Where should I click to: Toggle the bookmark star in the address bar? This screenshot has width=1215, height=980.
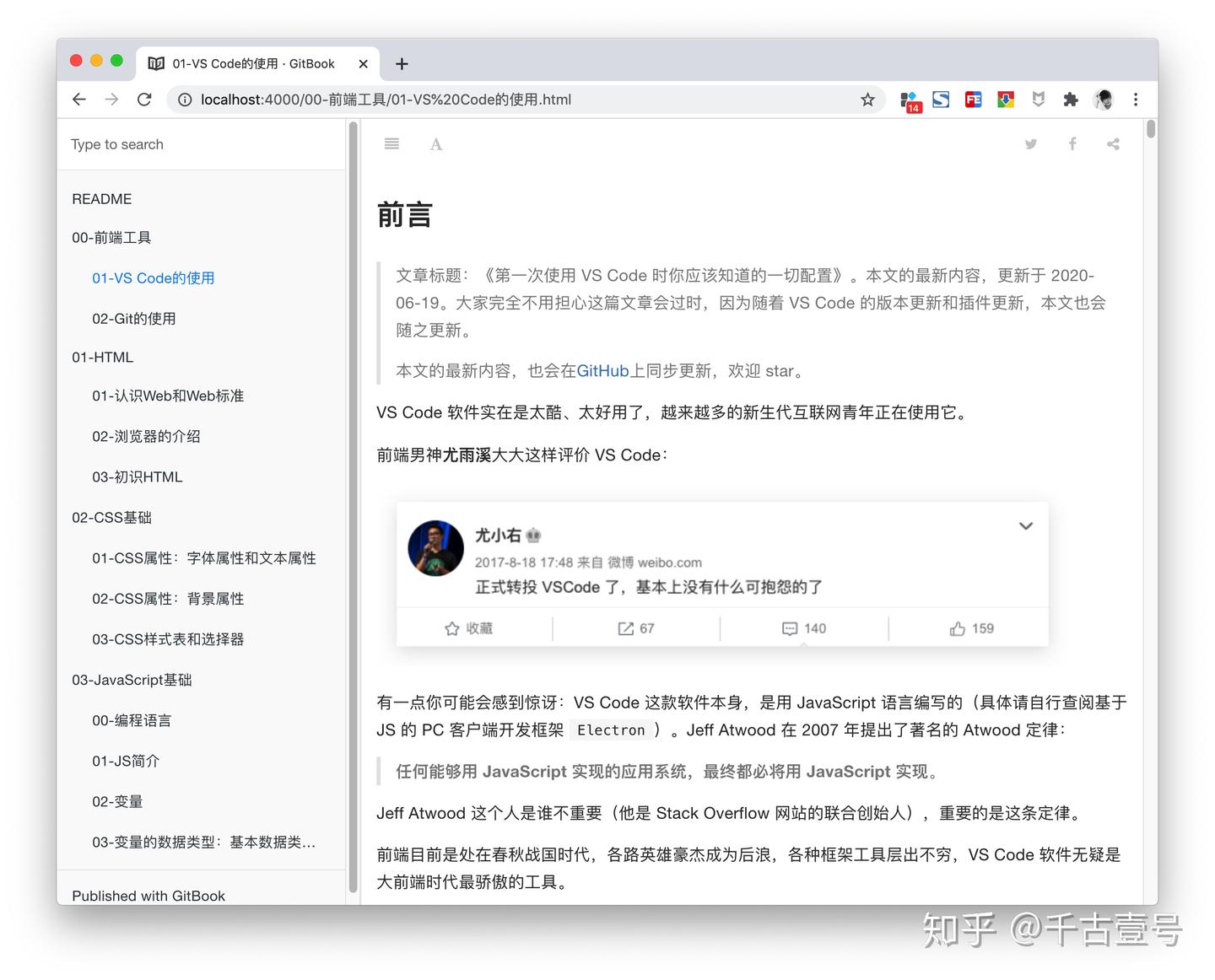tap(867, 99)
